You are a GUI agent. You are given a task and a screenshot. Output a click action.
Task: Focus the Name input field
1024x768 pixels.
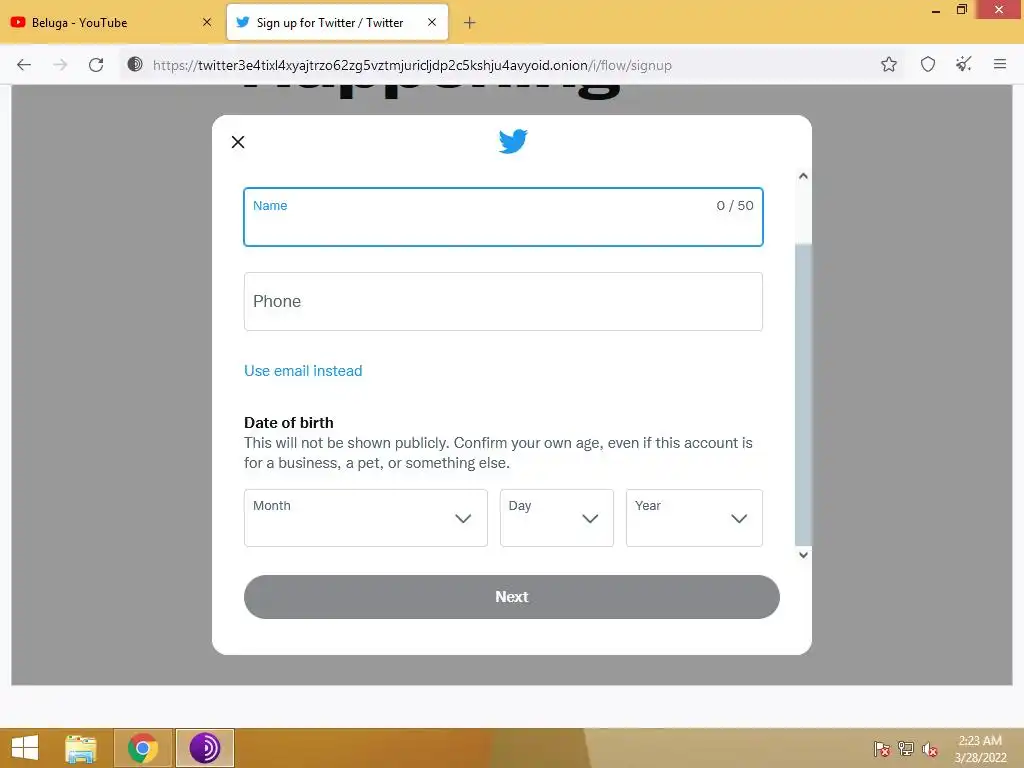point(503,217)
